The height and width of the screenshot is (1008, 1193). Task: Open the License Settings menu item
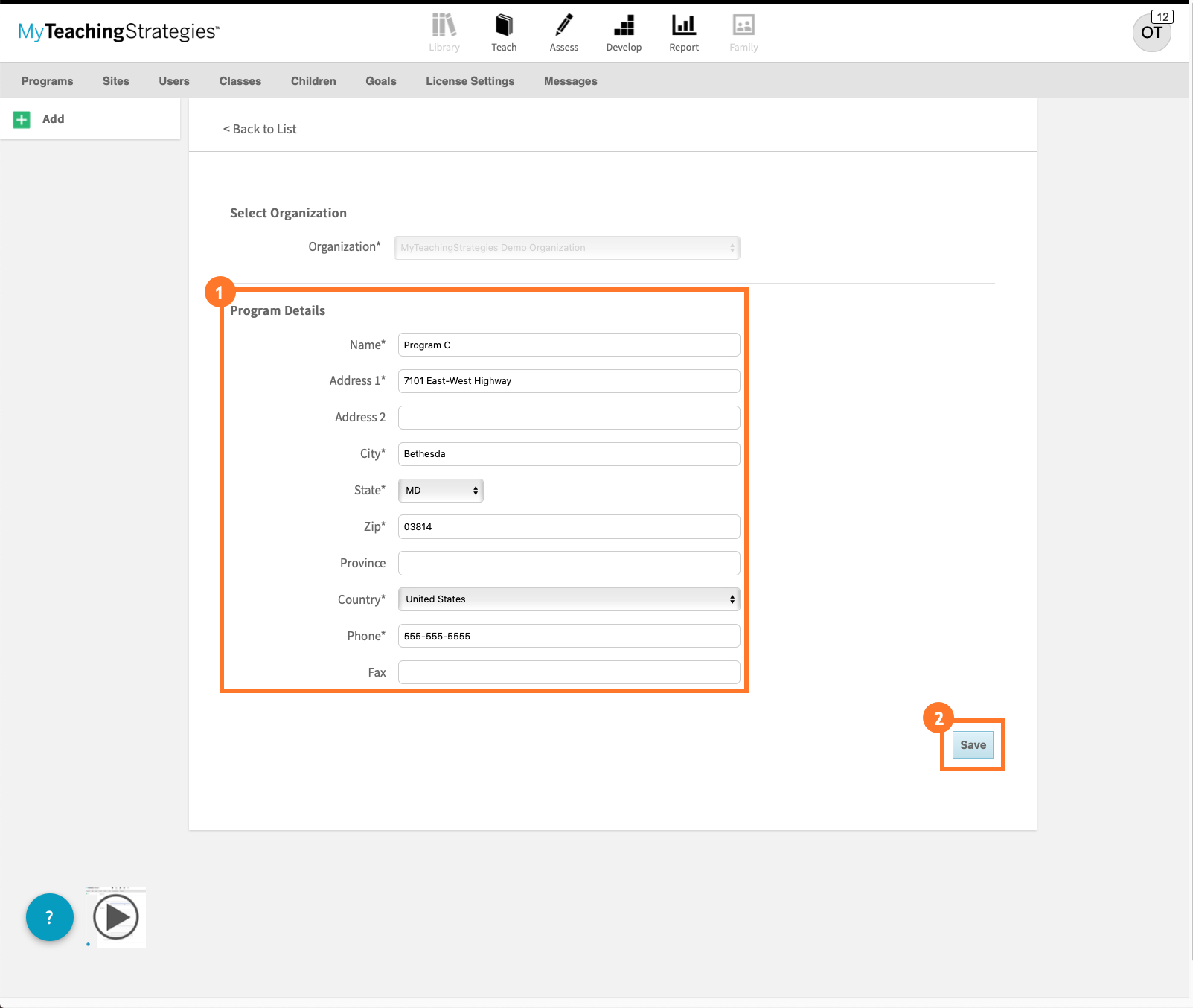click(x=470, y=81)
